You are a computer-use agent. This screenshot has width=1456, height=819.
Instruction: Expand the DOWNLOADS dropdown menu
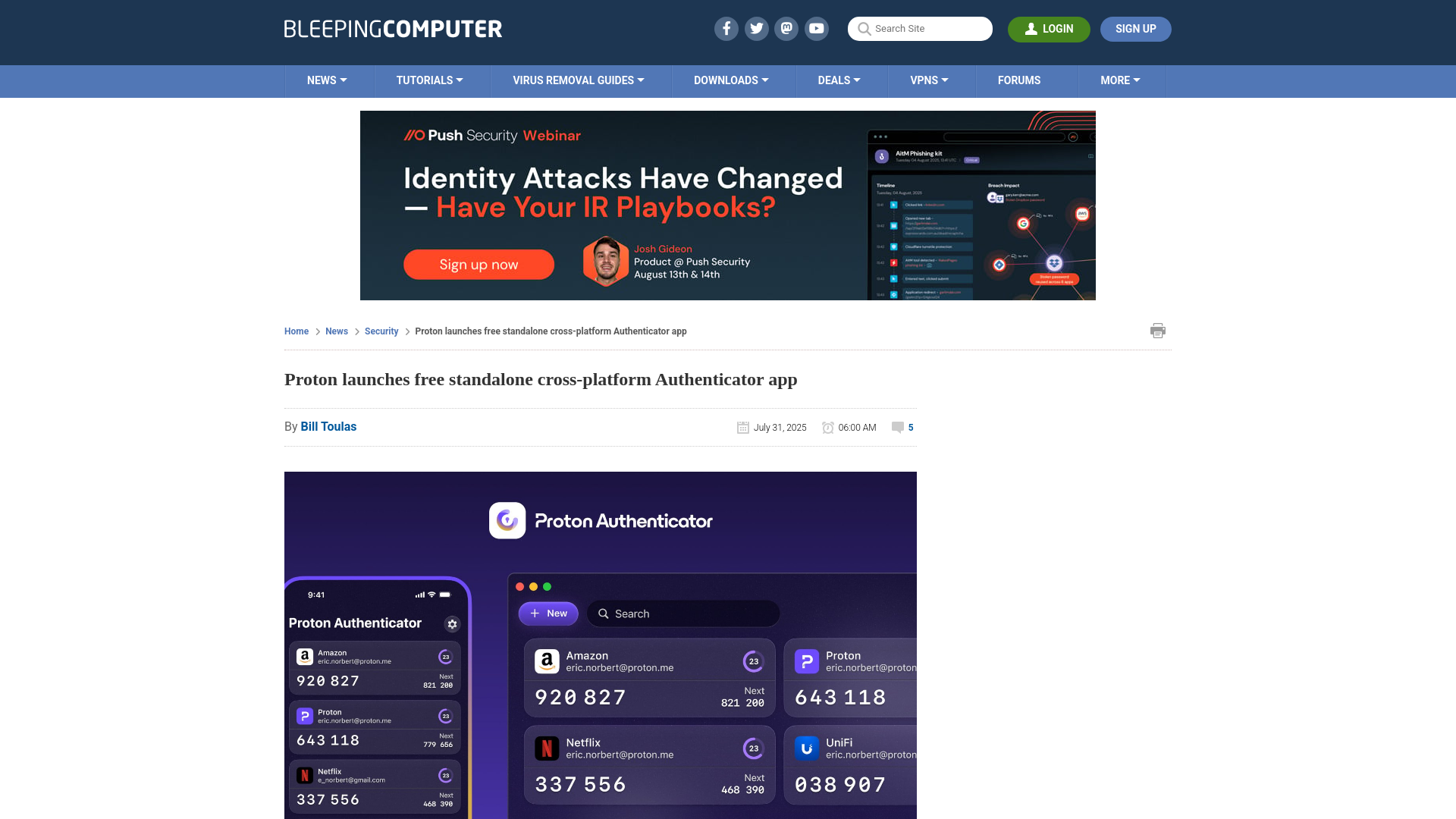click(731, 80)
